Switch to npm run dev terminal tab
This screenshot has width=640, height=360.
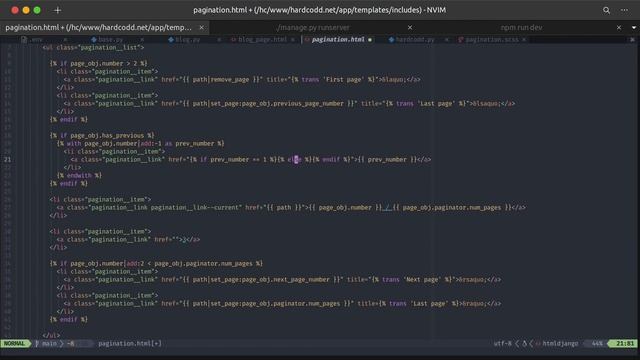(x=521, y=27)
